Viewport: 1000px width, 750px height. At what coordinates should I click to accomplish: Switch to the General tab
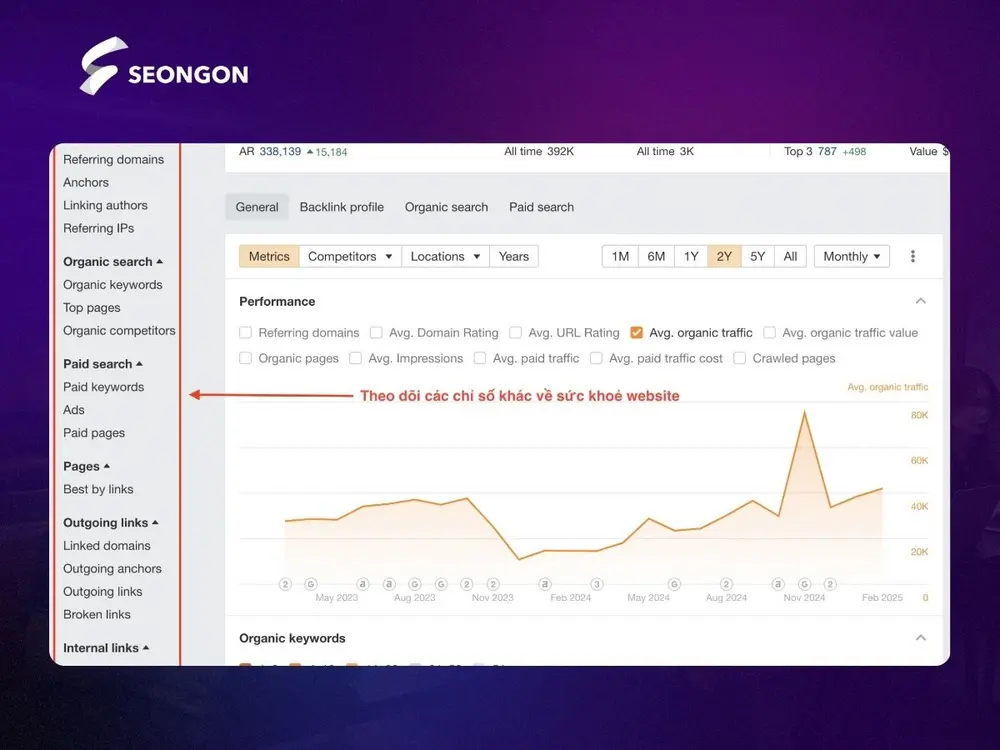(x=257, y=207)
